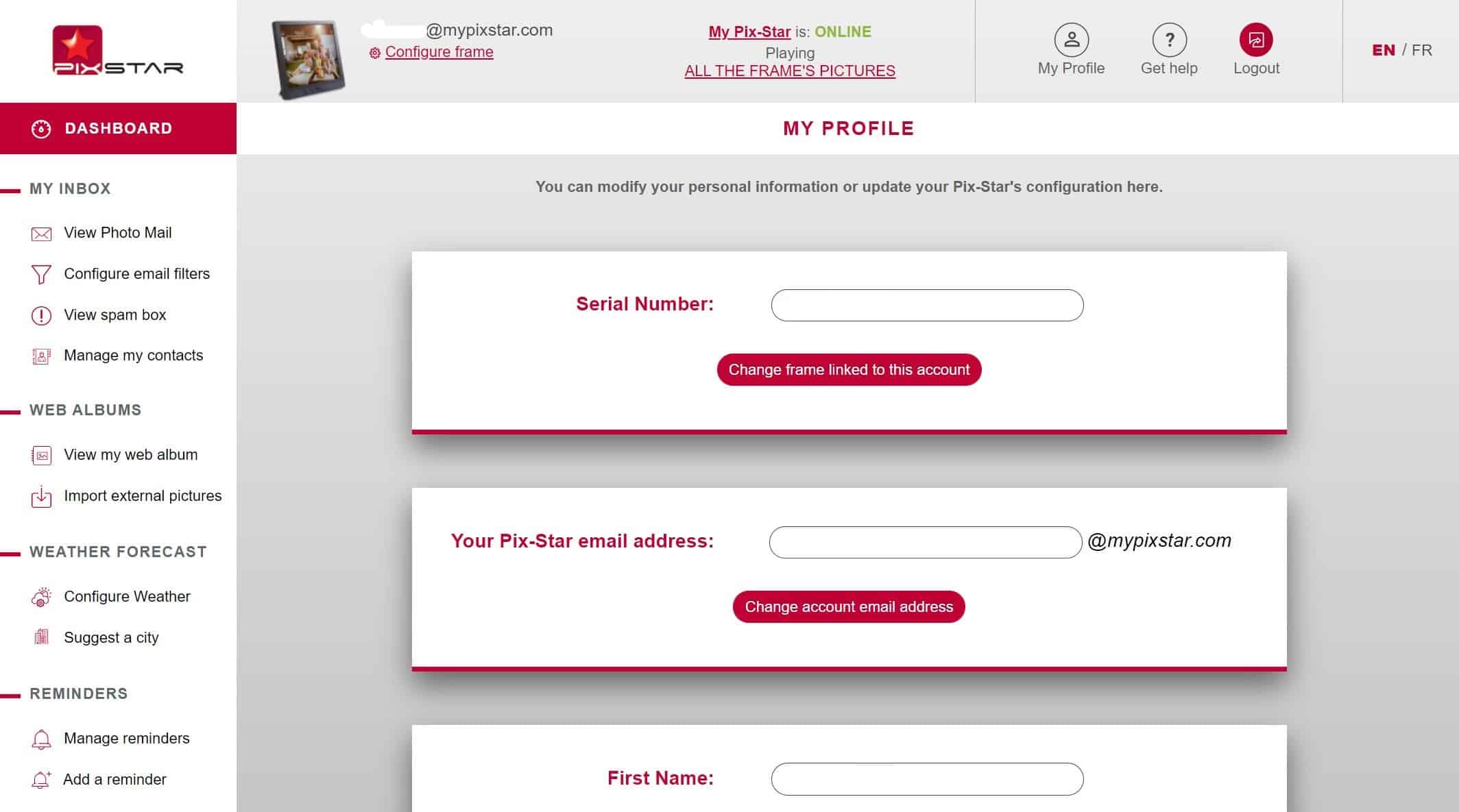Click the Dashboard icon in sidebar
The height and width of the screenshot is (812, 1459).
pyautogui.click(x=40, y=128)
